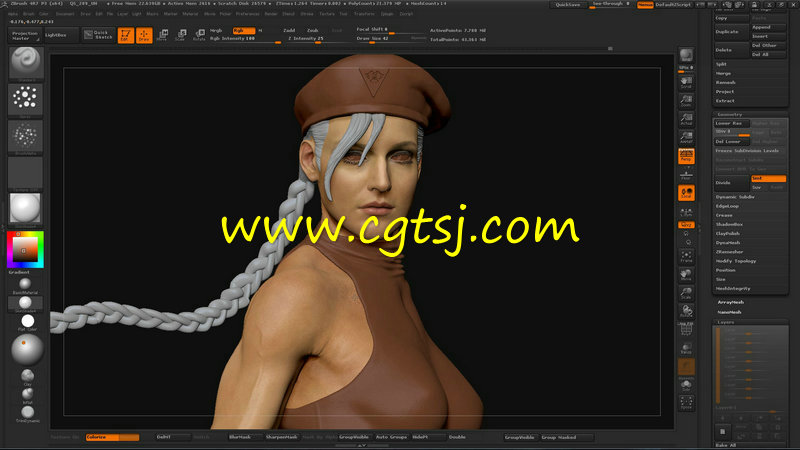Click the Colorize button
800x450 pixels.
pos(112,437)
